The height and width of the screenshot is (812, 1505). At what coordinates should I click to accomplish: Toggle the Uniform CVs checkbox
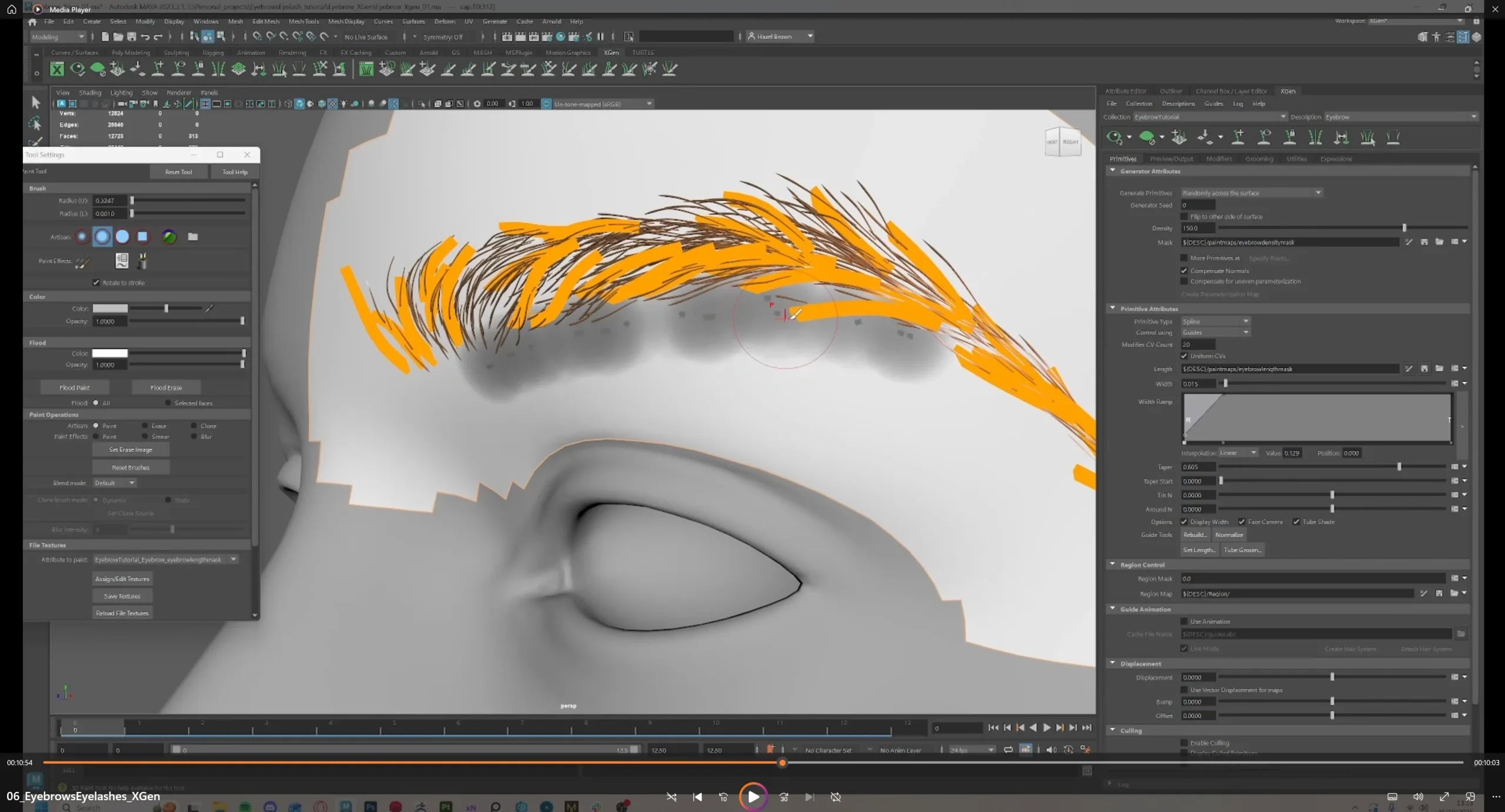(x=1184, y=356)
